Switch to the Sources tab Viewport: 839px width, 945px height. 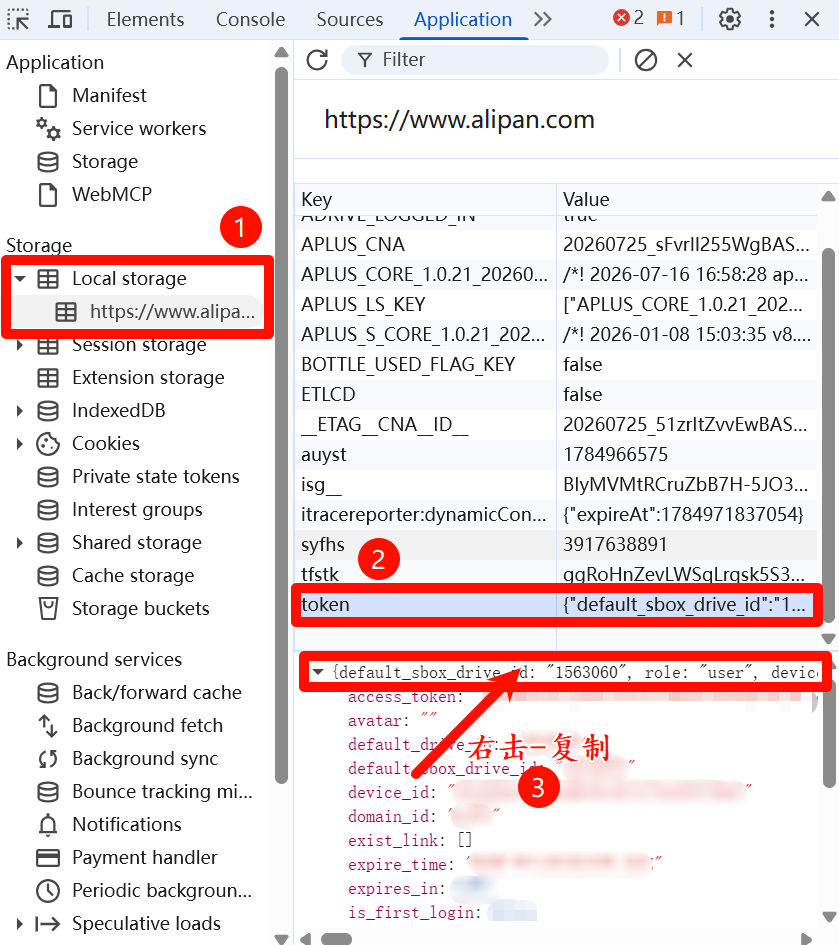point(350,19)
